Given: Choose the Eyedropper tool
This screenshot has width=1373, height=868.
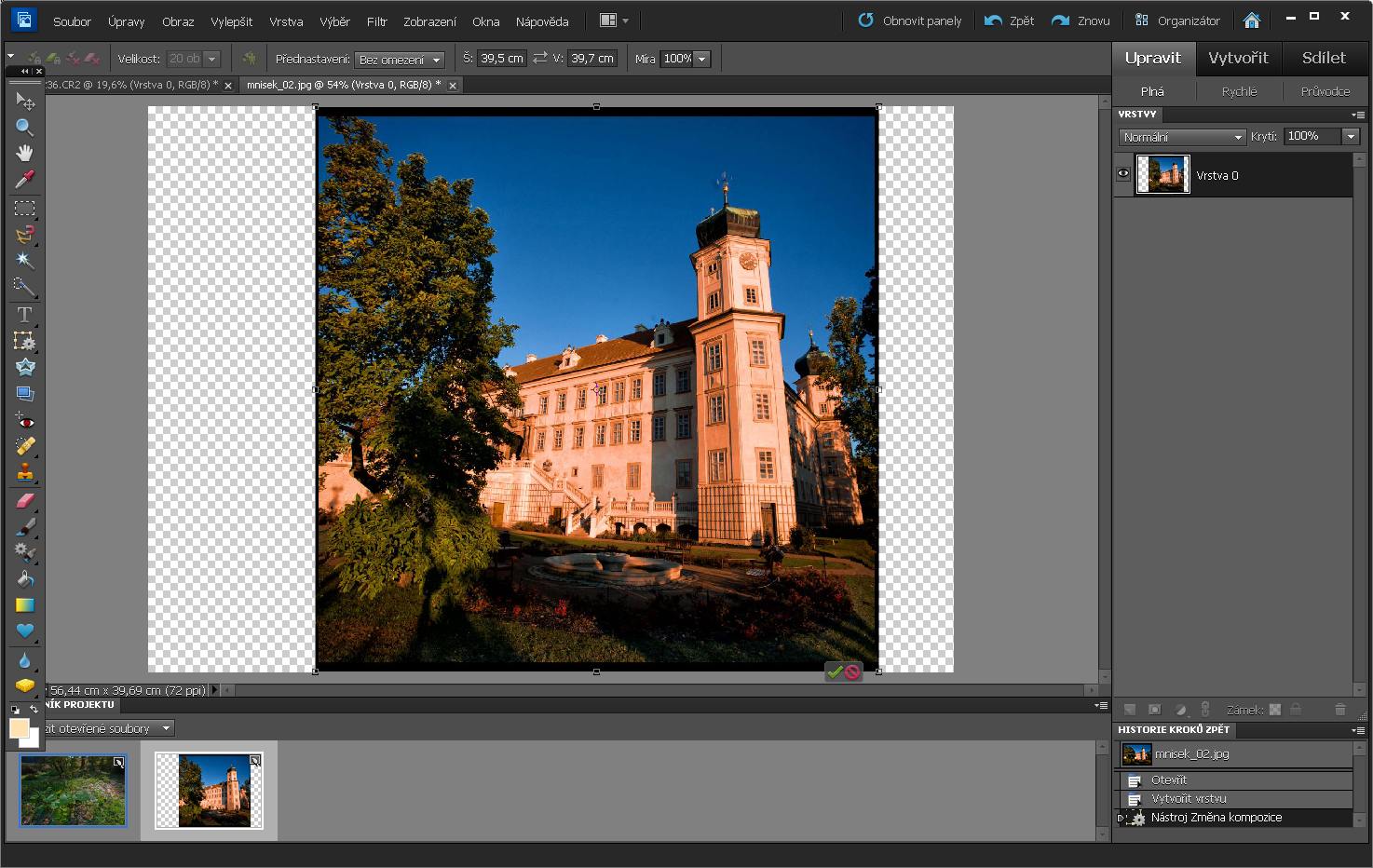Looking at the screenshot, I should 25,179.
